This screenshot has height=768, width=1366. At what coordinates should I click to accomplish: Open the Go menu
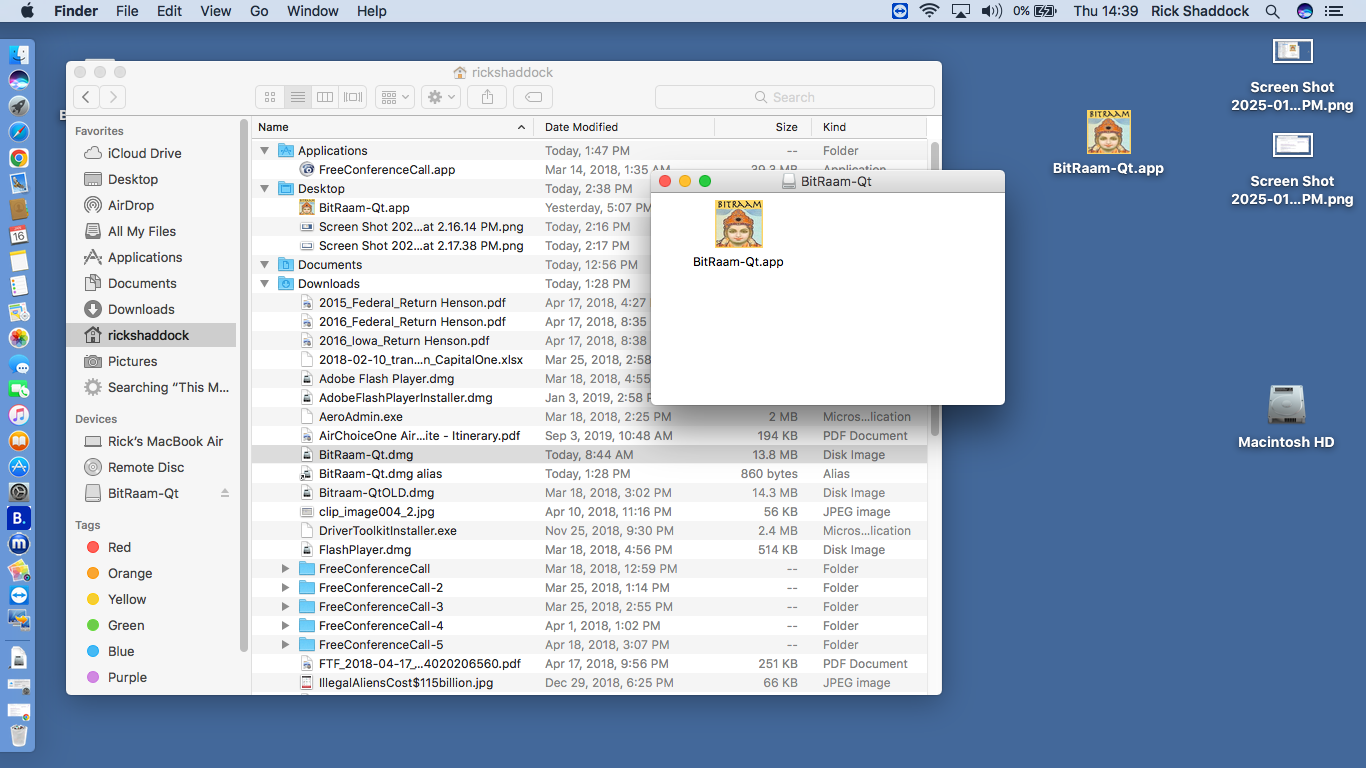pyautogui.click(x=259, y=11)
